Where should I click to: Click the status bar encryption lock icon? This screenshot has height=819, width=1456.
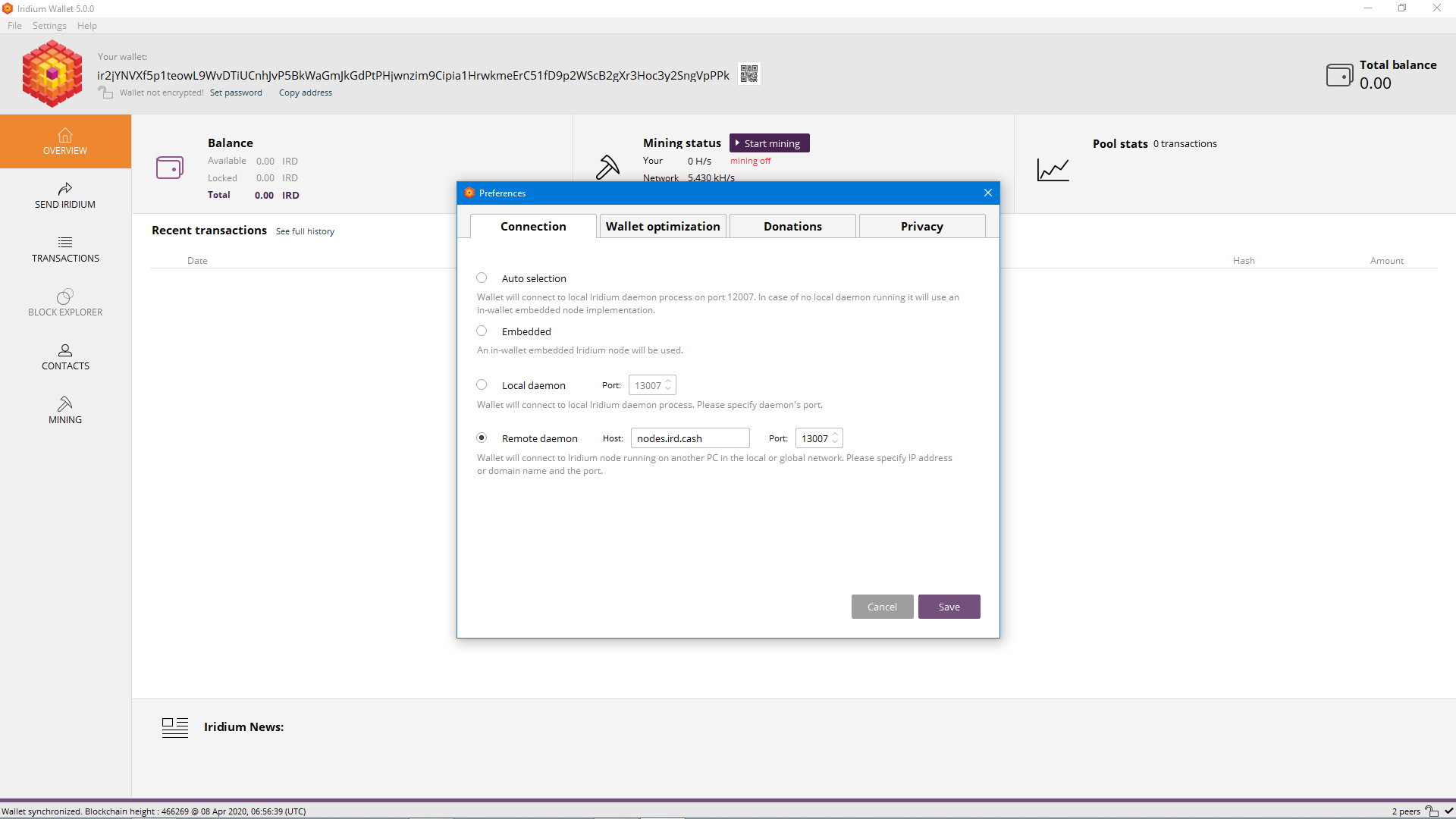(x=1432, y=811)
